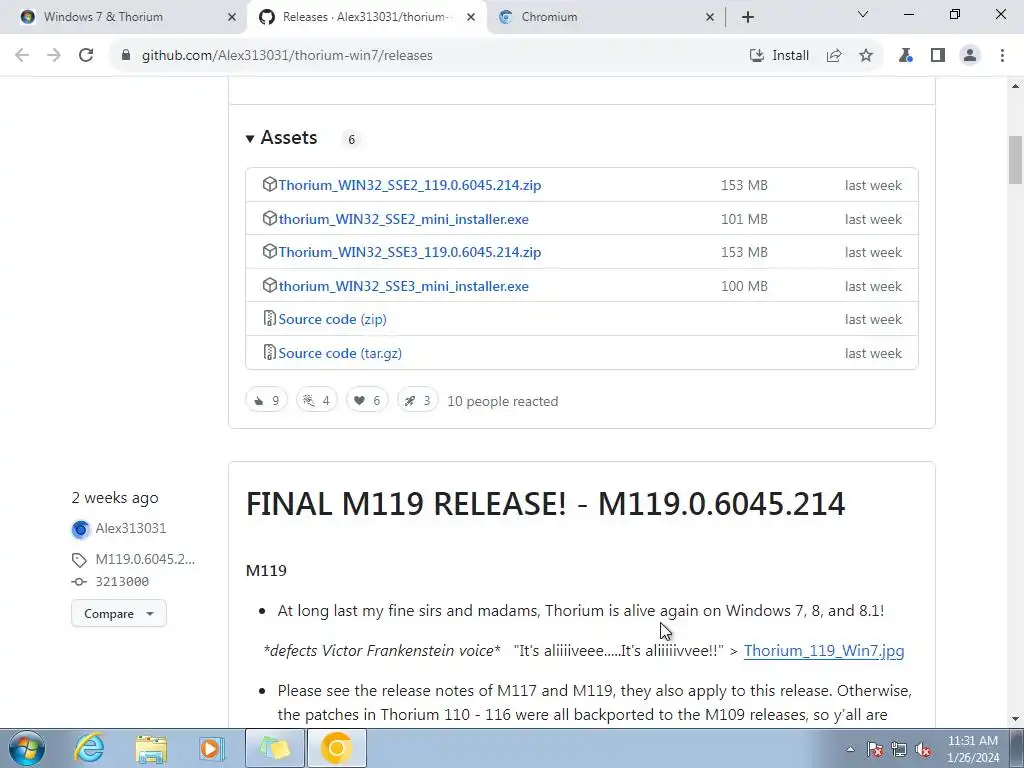Click the muted volume tray icon
Viewport: 1024px width, 768px height.
[x=923, y=749]
